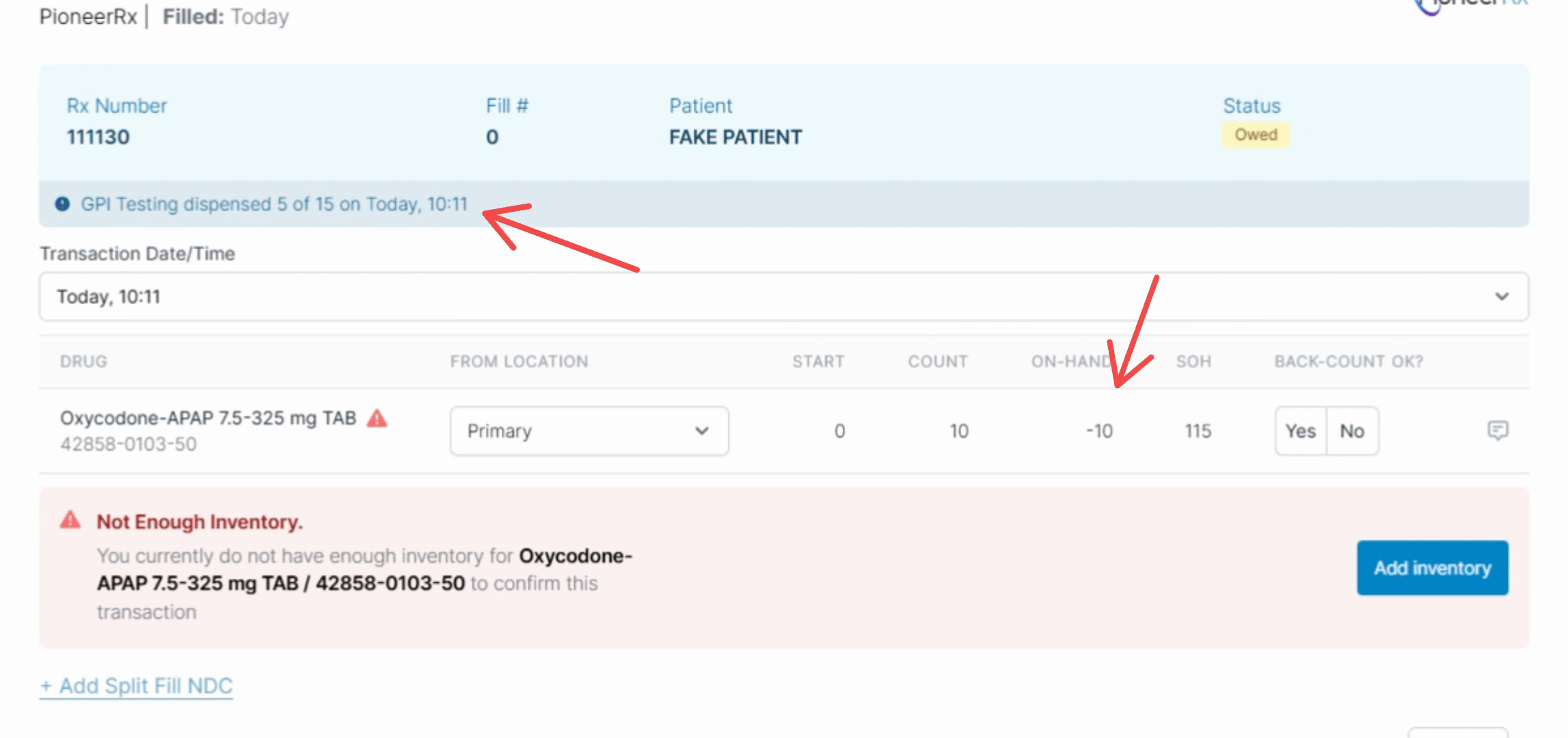This screenshot has height=738, width=1568.
Task: Click the SOH column header
Action: [1193, 361]
